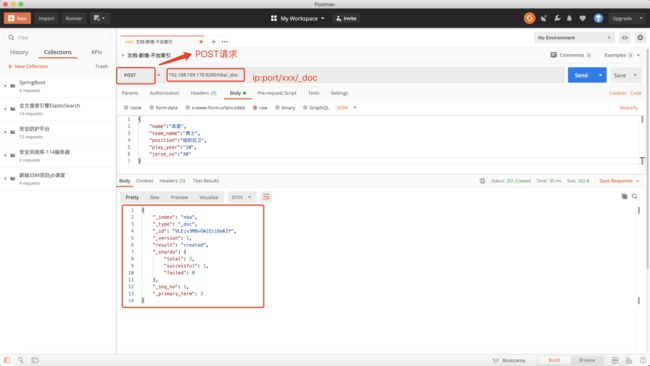Open the notifications bell icon
This screenshot has height=366, width=650.
pyautogui.click(x=569, y=18)
